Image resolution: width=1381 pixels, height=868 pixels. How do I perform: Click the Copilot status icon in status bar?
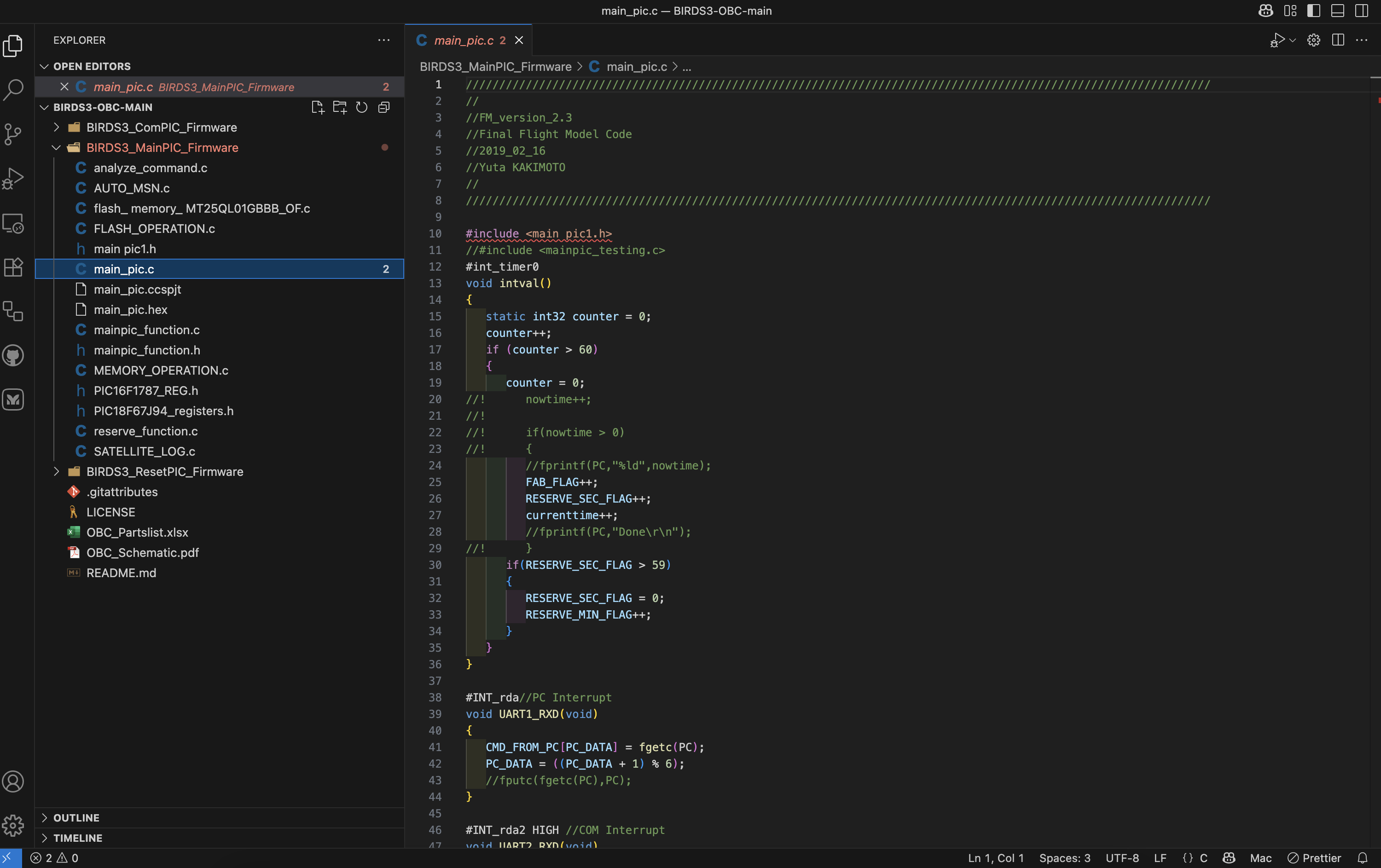[1229, 858]
